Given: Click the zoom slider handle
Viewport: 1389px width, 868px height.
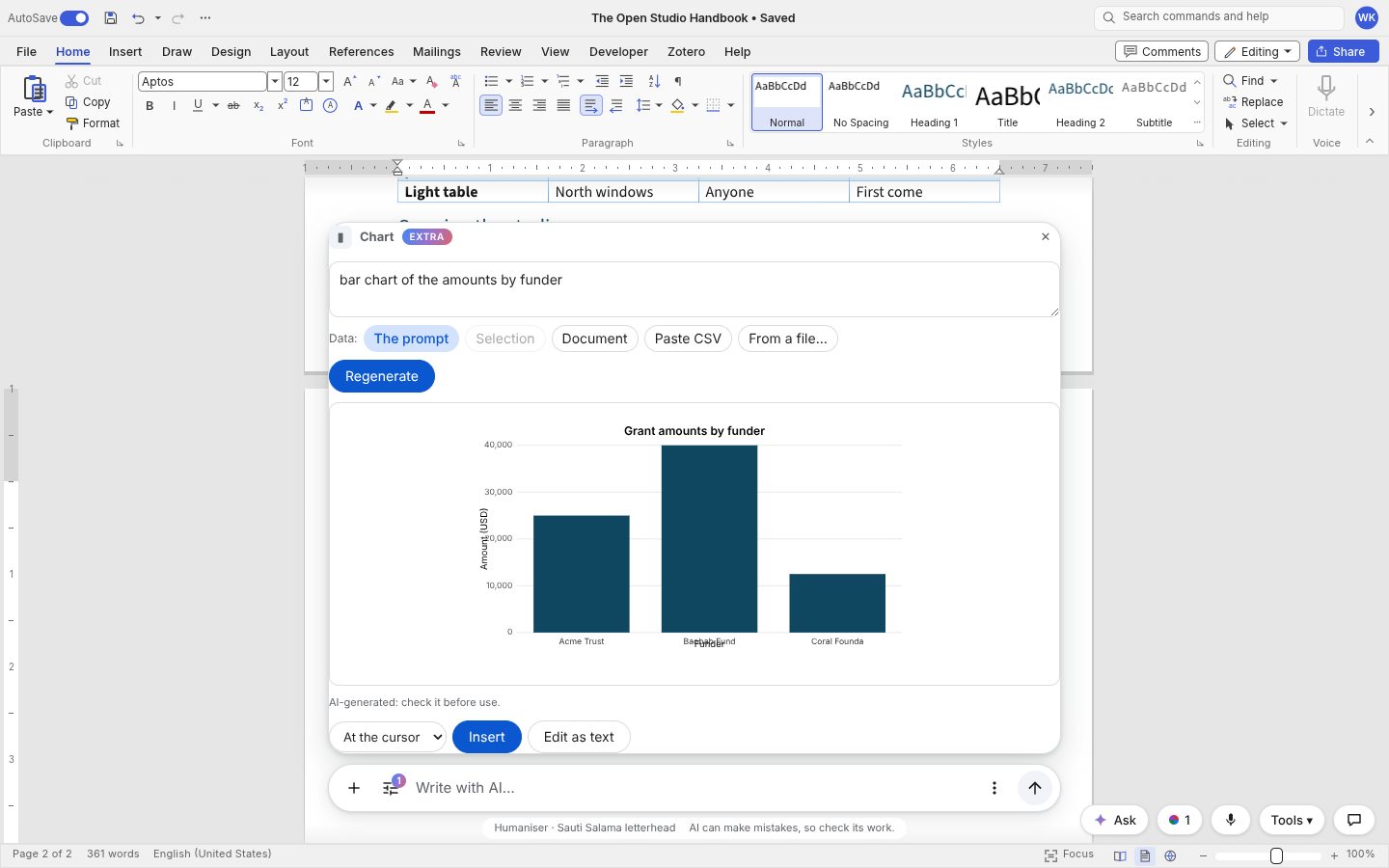Looking at the screenshot, I should pyautogui.click(x=1276, y=855).
